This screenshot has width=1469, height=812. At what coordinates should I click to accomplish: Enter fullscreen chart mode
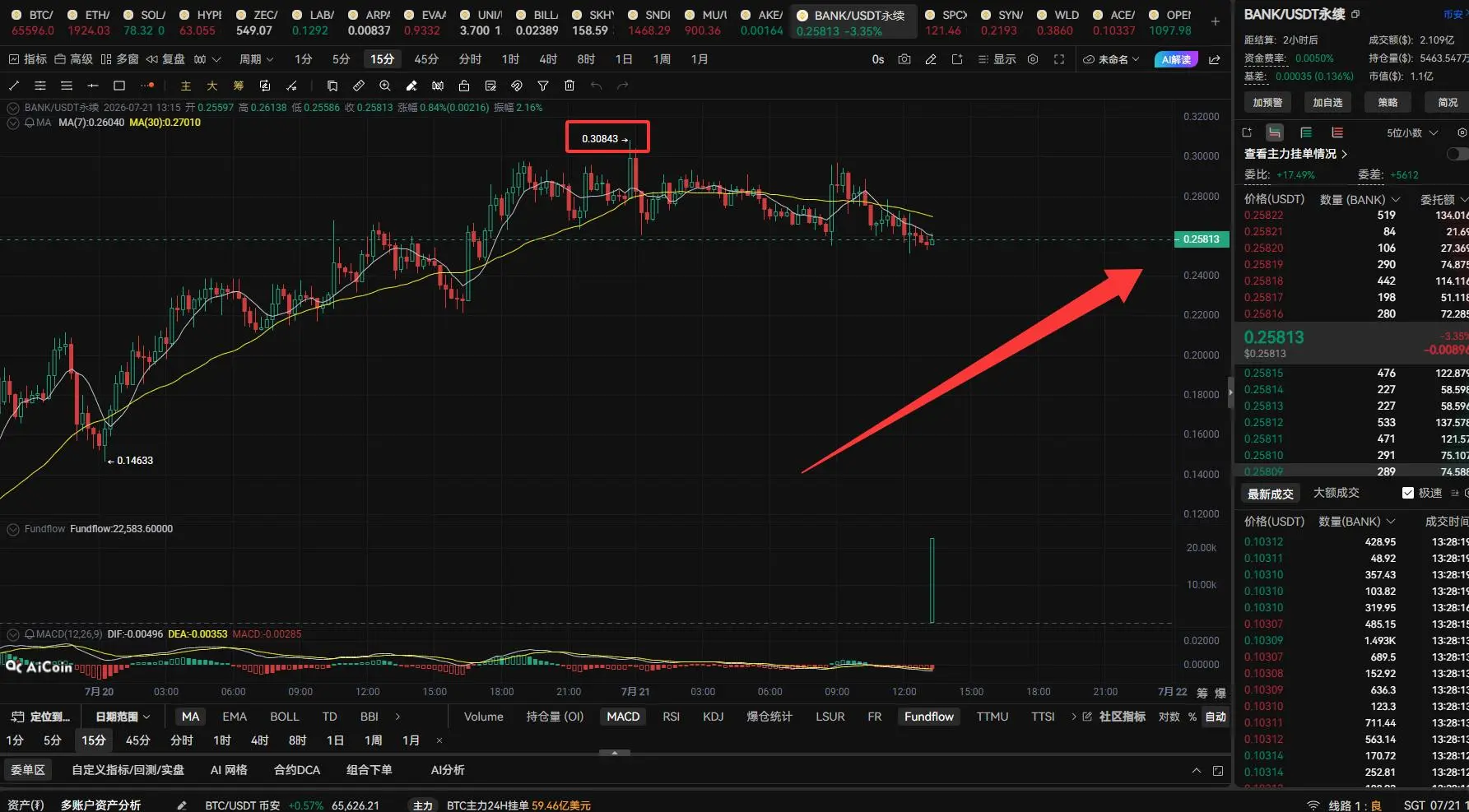(x=1059, y=59)
